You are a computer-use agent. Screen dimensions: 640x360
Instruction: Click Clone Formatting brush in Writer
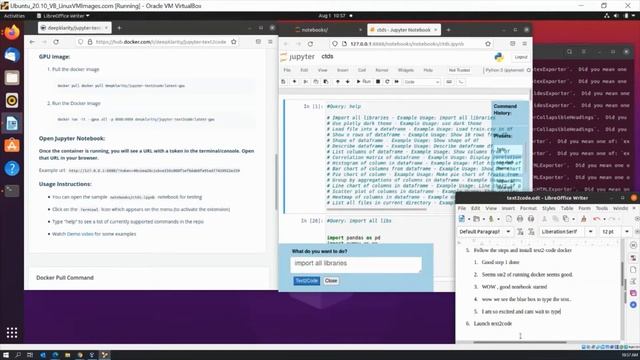[584, 219]
